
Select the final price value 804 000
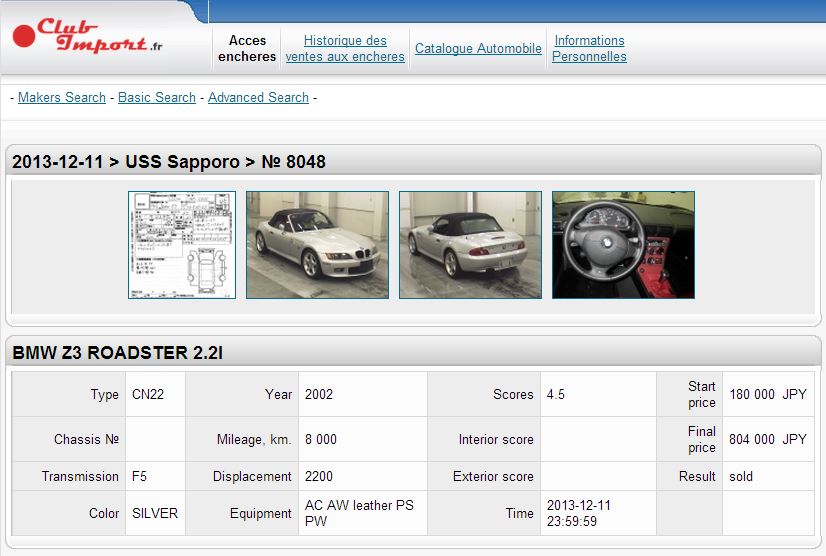[x=752, y=439]
